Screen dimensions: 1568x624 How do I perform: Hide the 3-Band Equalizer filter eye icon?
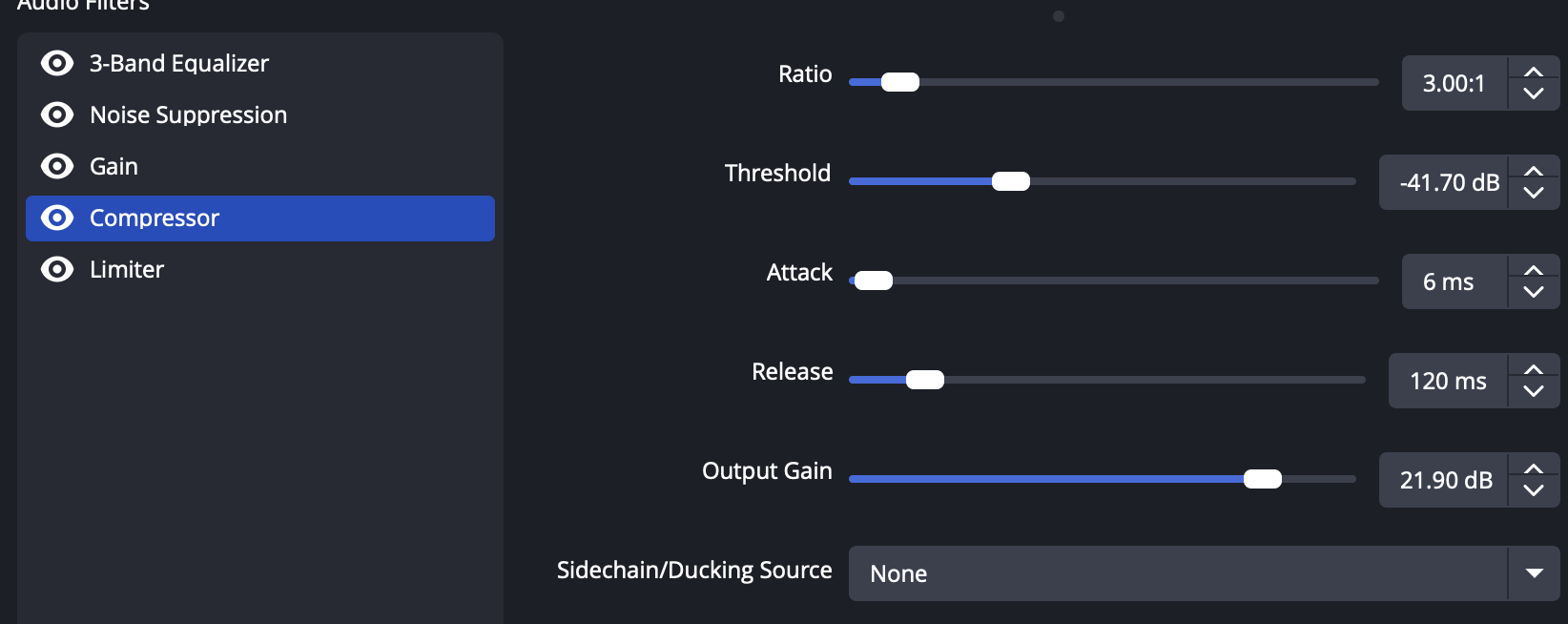click(57, 63)
